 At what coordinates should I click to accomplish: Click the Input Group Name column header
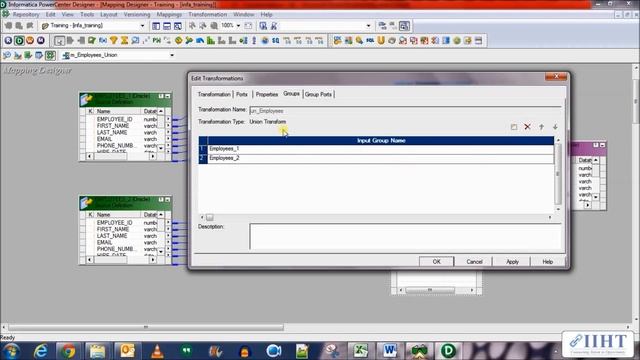(x=380, y=140)
